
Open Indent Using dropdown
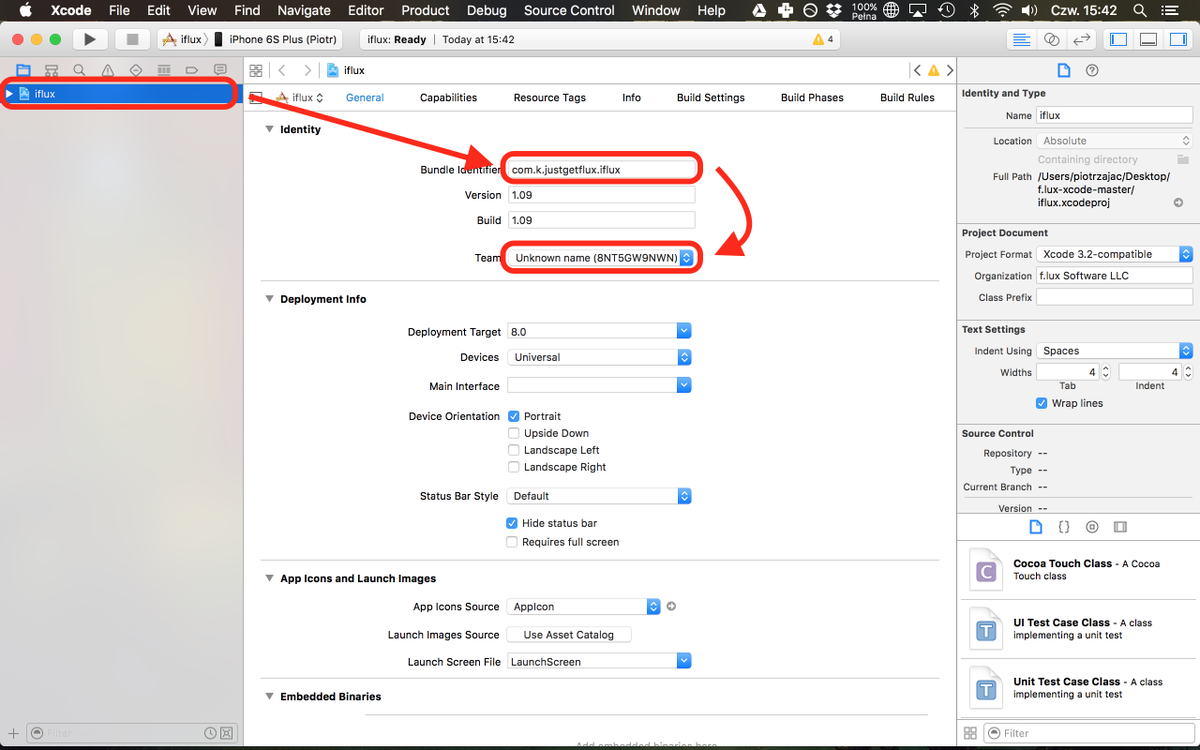point(1114,351)
